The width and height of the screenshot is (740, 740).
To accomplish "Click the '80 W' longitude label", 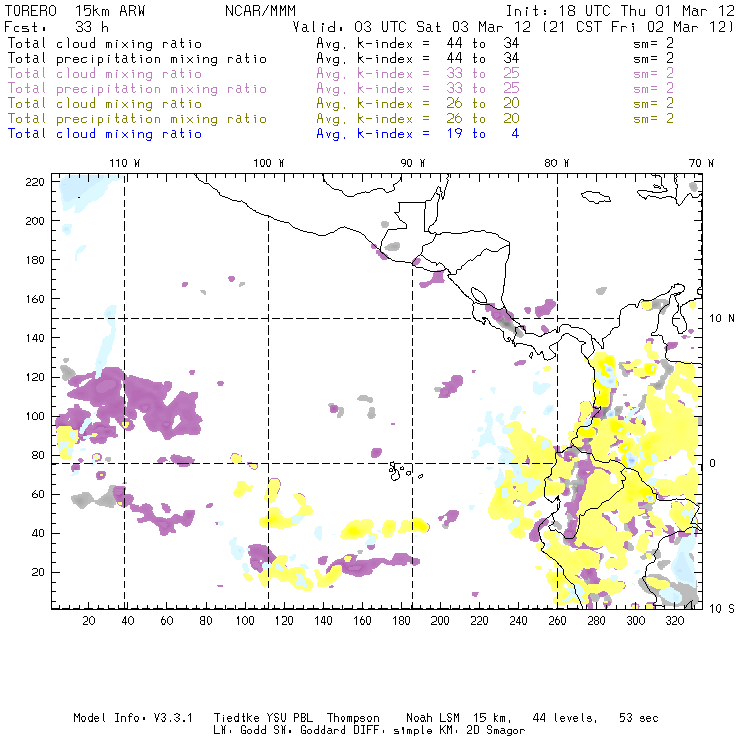I will coord(556,163).
